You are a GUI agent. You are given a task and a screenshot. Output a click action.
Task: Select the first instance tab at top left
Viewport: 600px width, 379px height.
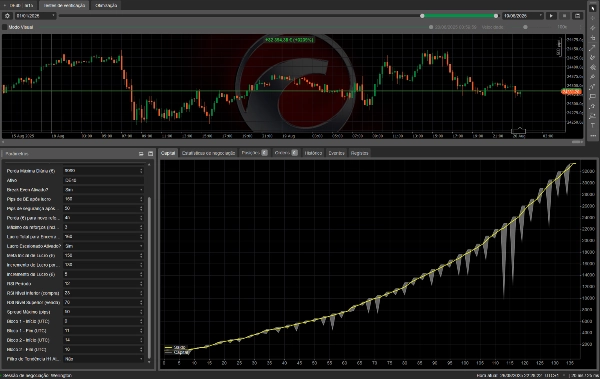tap(19, 5)
